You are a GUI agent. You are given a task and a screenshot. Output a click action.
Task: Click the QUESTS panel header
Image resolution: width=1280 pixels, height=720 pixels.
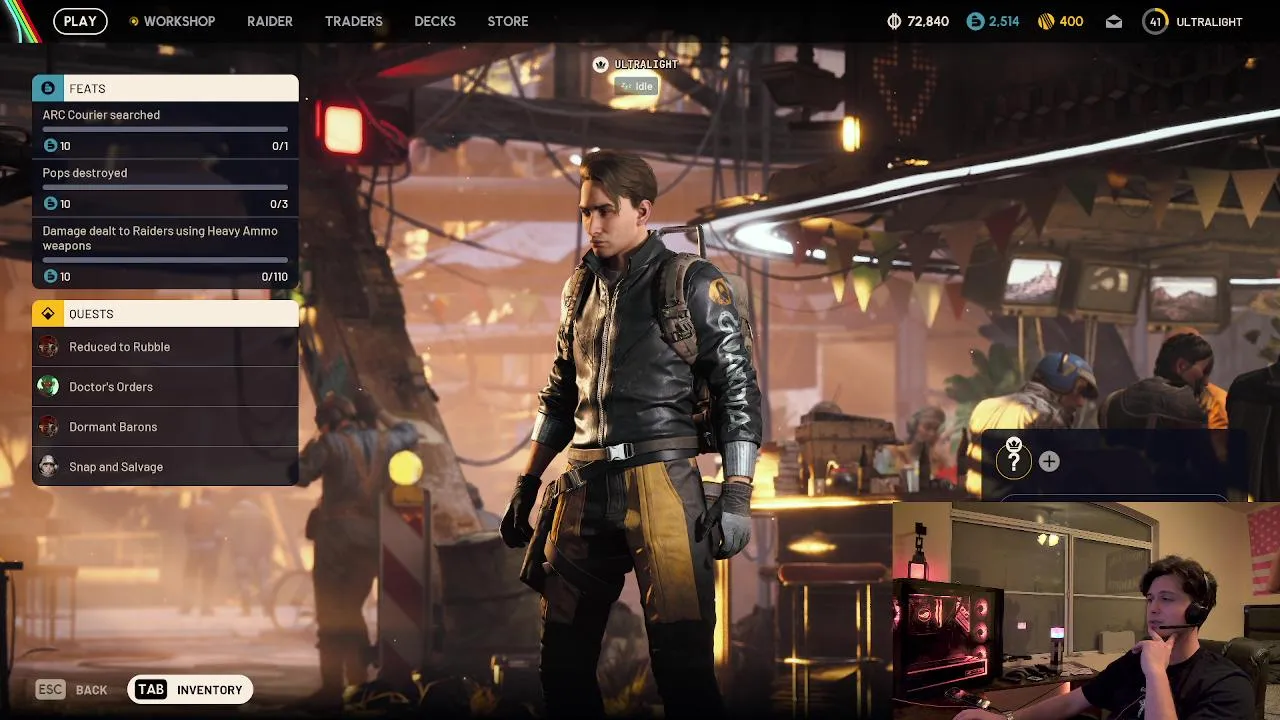[x=165, y=314]
